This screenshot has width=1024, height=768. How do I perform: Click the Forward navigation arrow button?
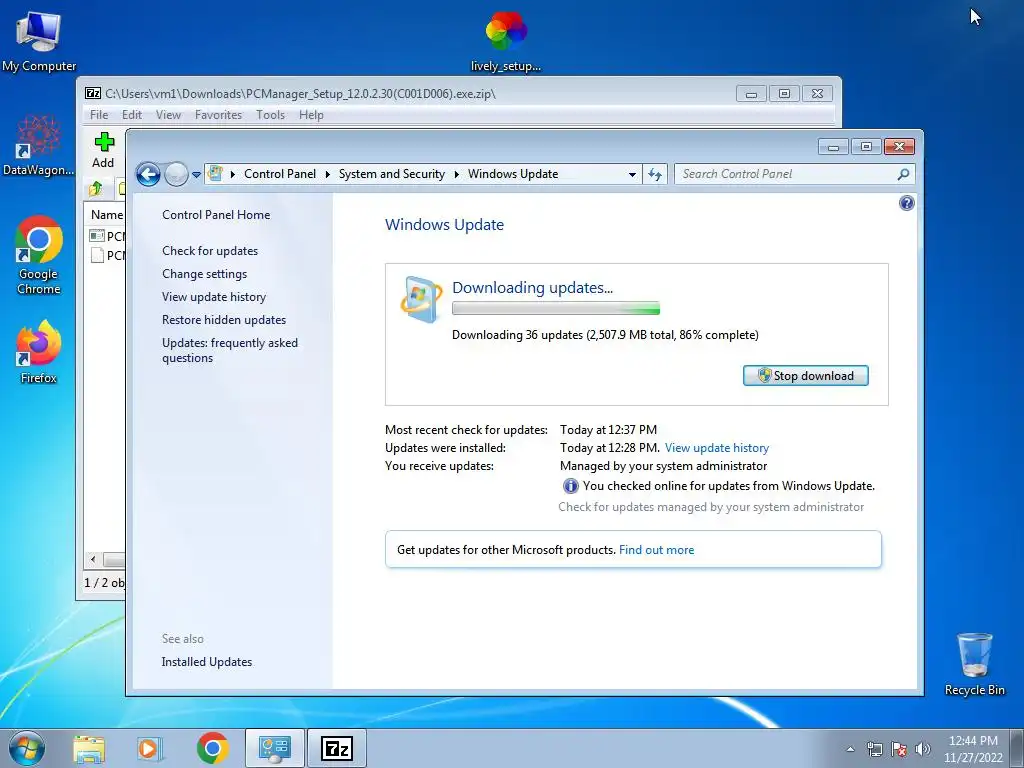pyautogui.click(x=176, y=174)
